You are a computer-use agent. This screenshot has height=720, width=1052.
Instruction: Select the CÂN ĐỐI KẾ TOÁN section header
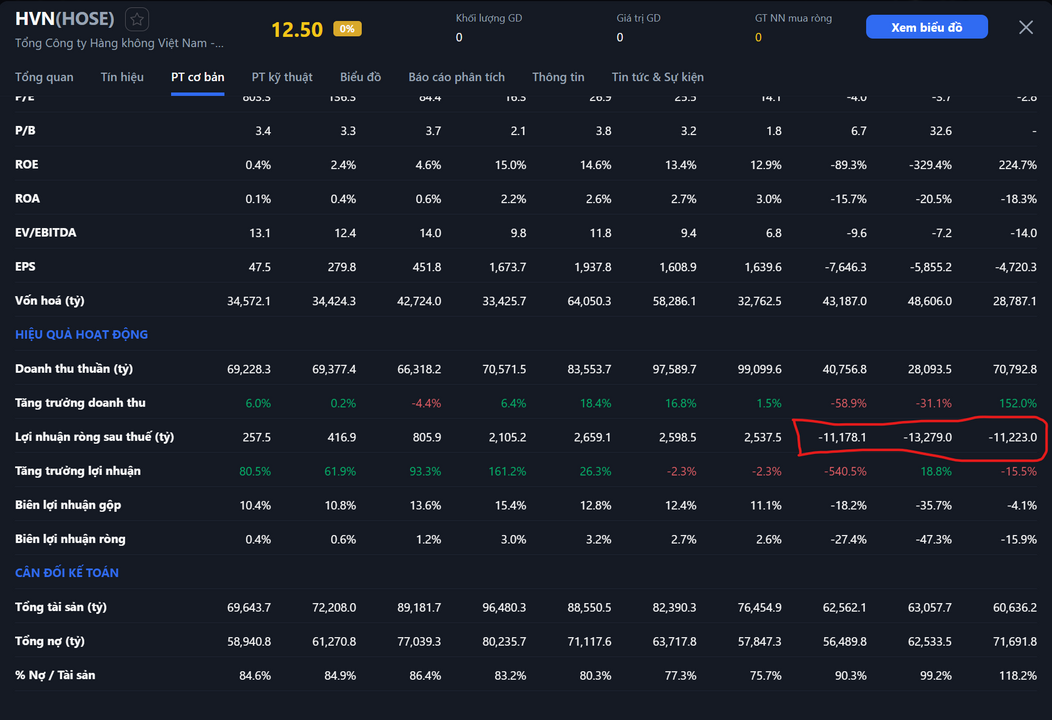67,572
